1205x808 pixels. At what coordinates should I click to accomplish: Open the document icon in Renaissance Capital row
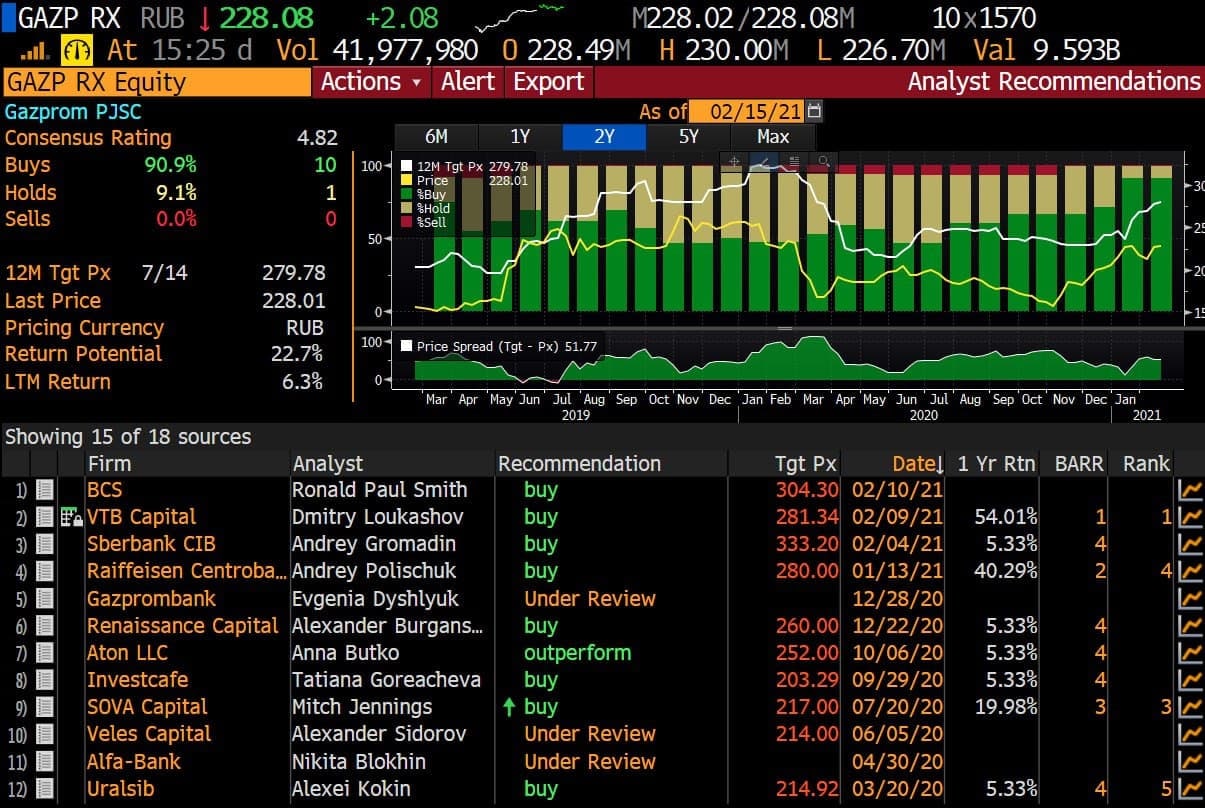click(x=45, y=626)
